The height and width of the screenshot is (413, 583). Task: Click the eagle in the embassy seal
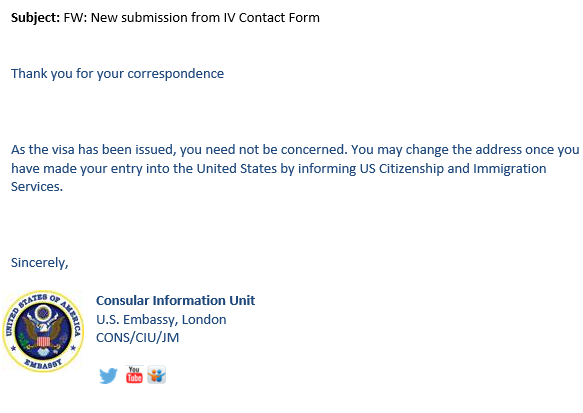[x=43, y=330]
